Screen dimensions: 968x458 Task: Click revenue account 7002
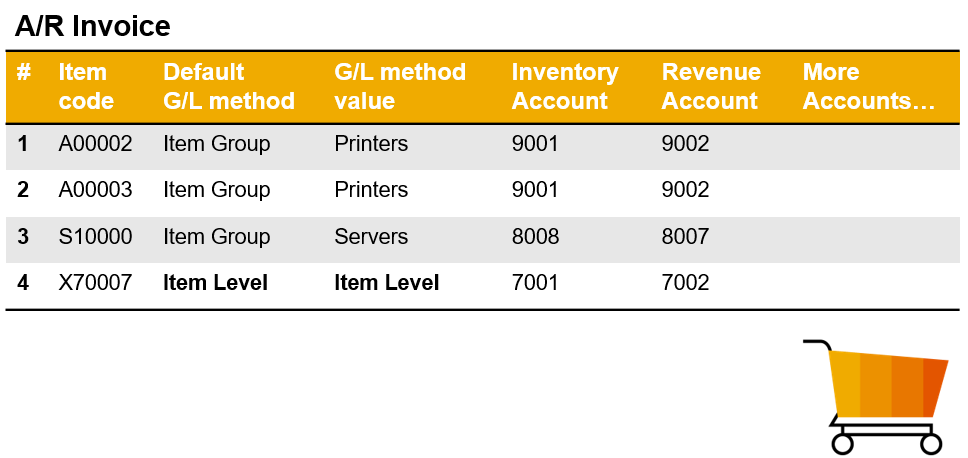click(685, 283)
